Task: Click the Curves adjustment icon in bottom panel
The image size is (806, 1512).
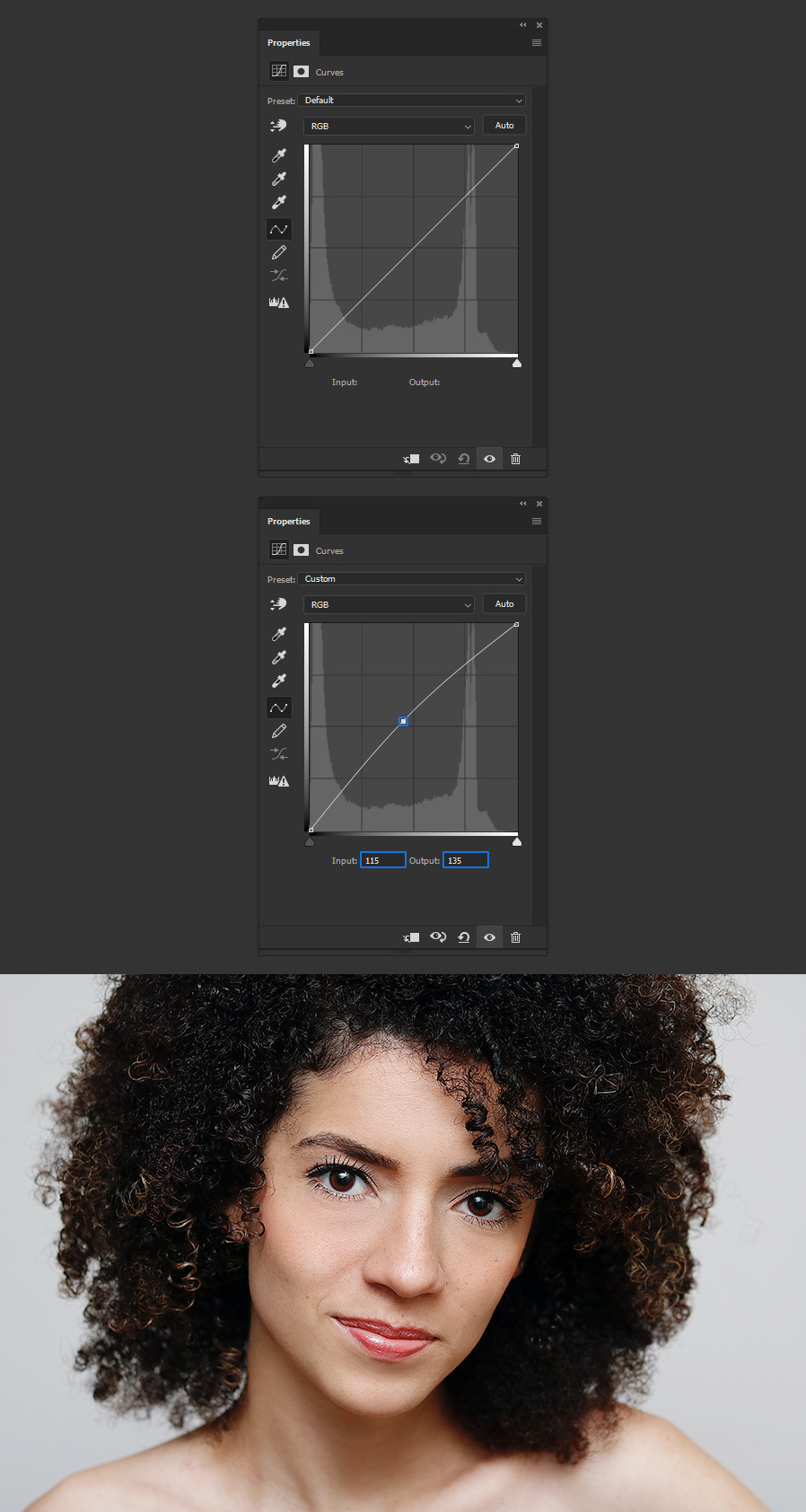Action: click(x=279, y=549)
